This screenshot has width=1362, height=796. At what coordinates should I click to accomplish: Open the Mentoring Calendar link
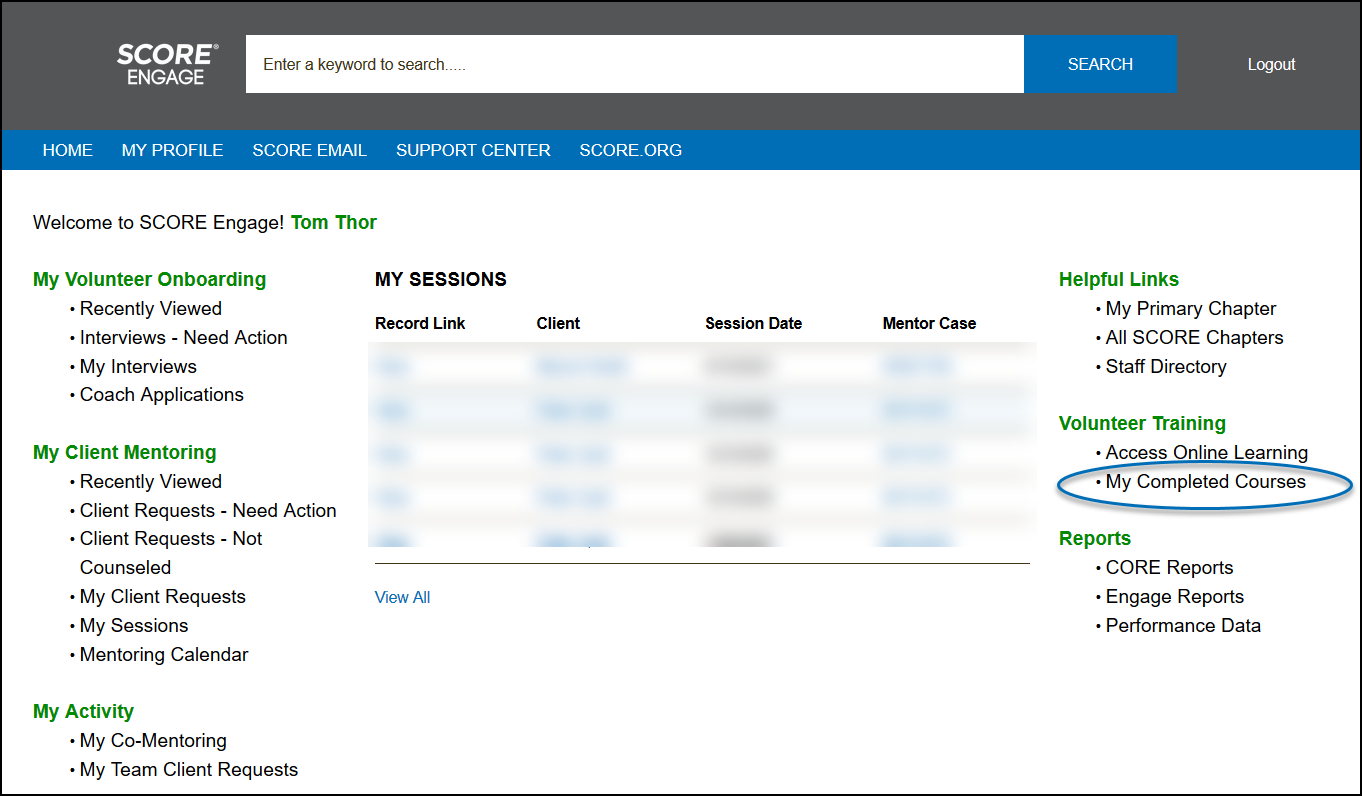pos(164,655)
